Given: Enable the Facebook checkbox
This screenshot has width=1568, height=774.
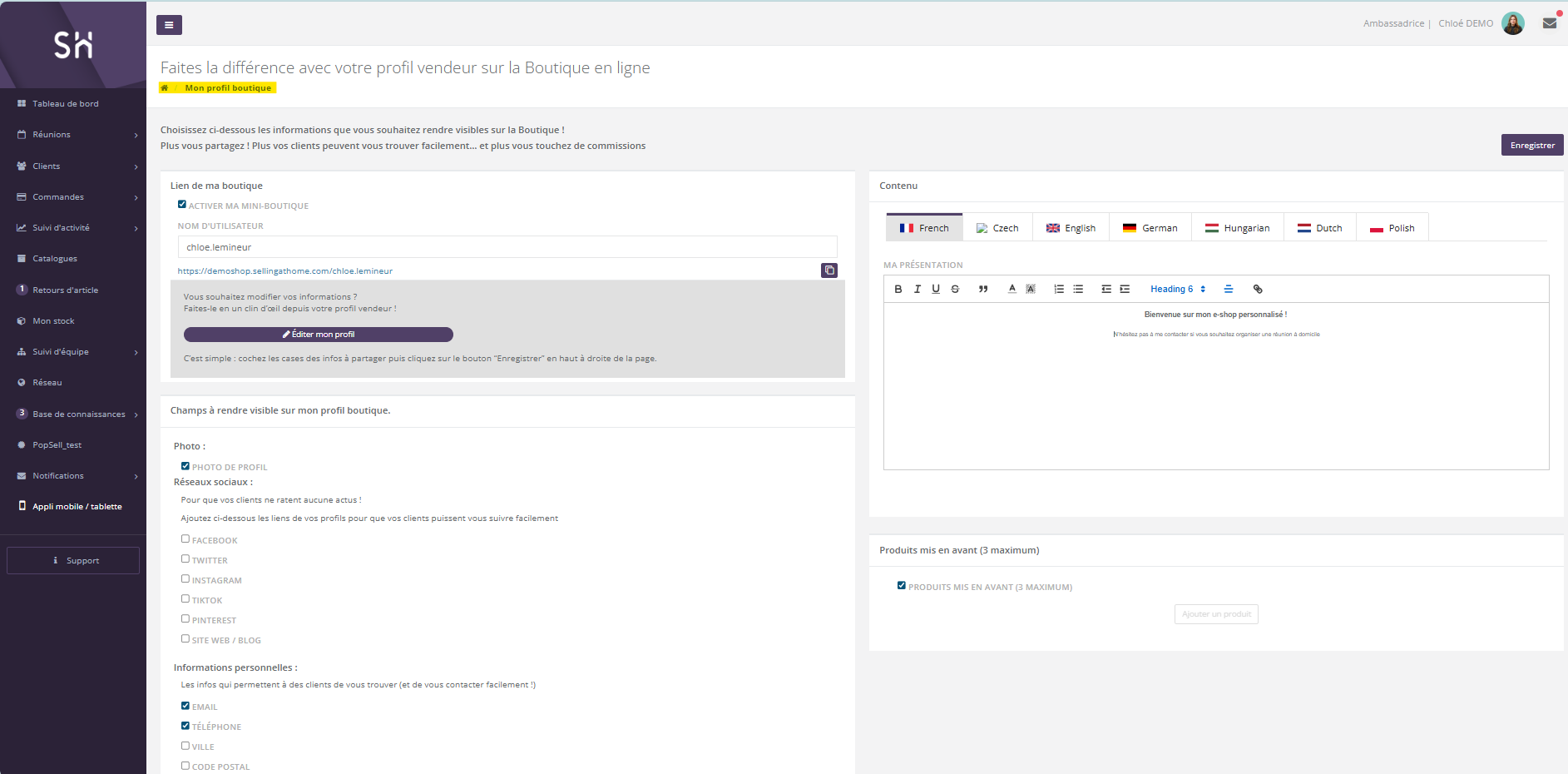Looking at the screenshot, I should pos(185,539).
